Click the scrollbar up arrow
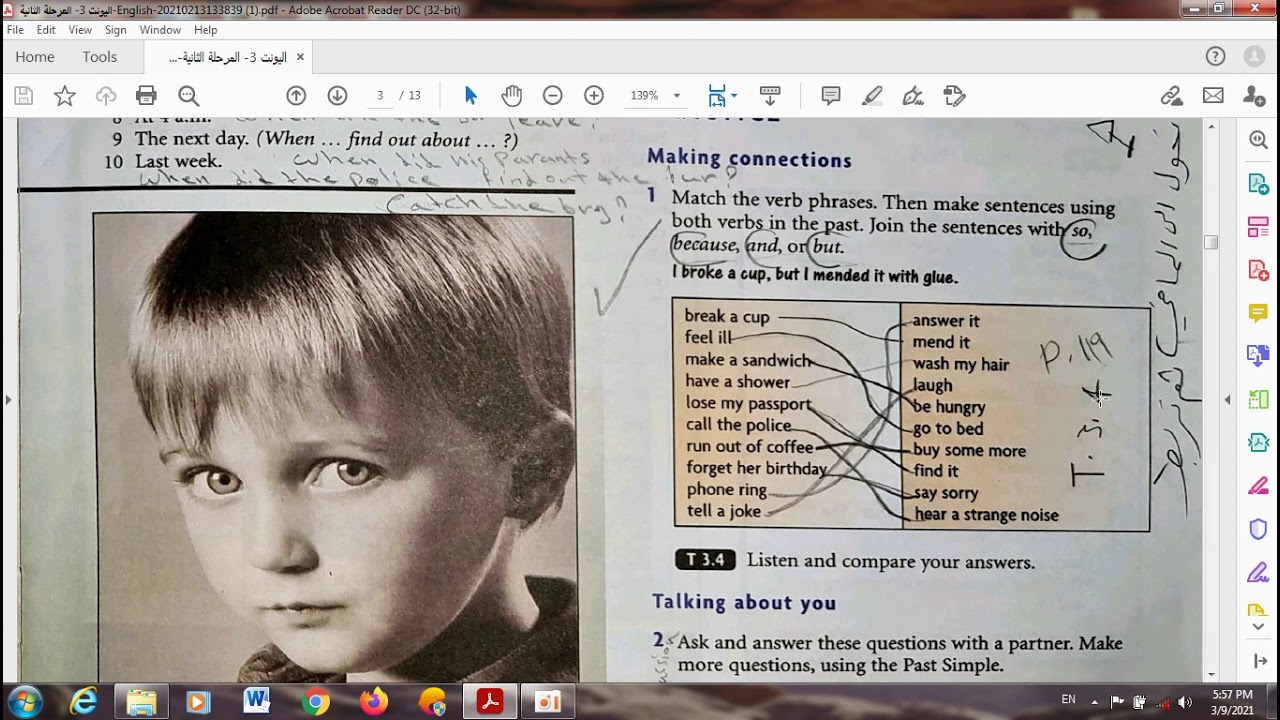 1211,127
